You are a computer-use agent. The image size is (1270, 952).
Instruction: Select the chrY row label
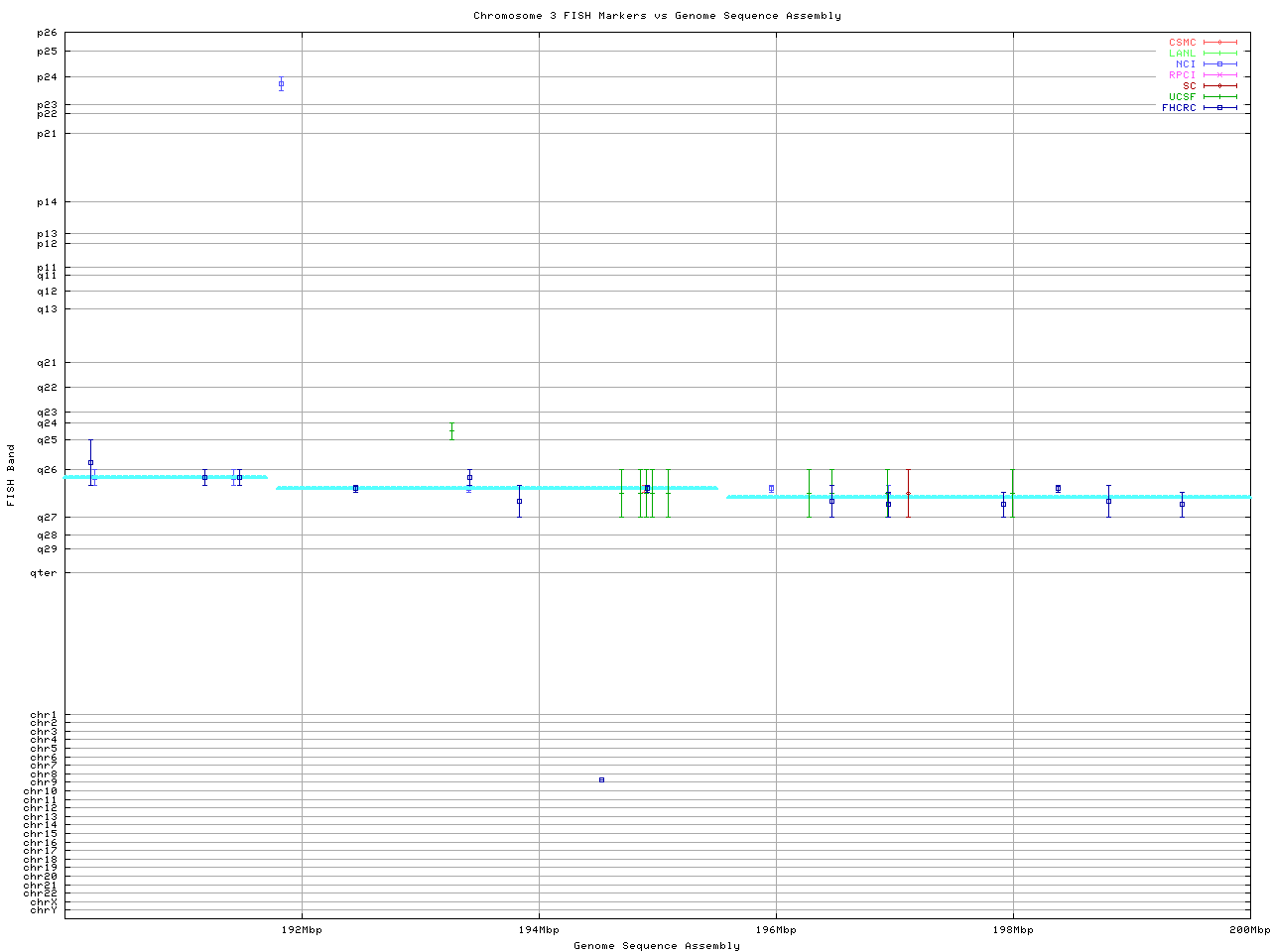click(x=44, y=910)
